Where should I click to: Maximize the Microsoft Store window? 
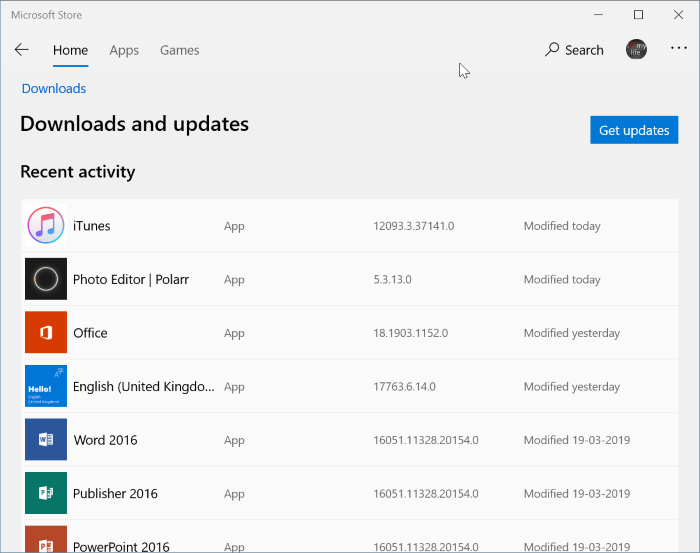pos(638,15)
